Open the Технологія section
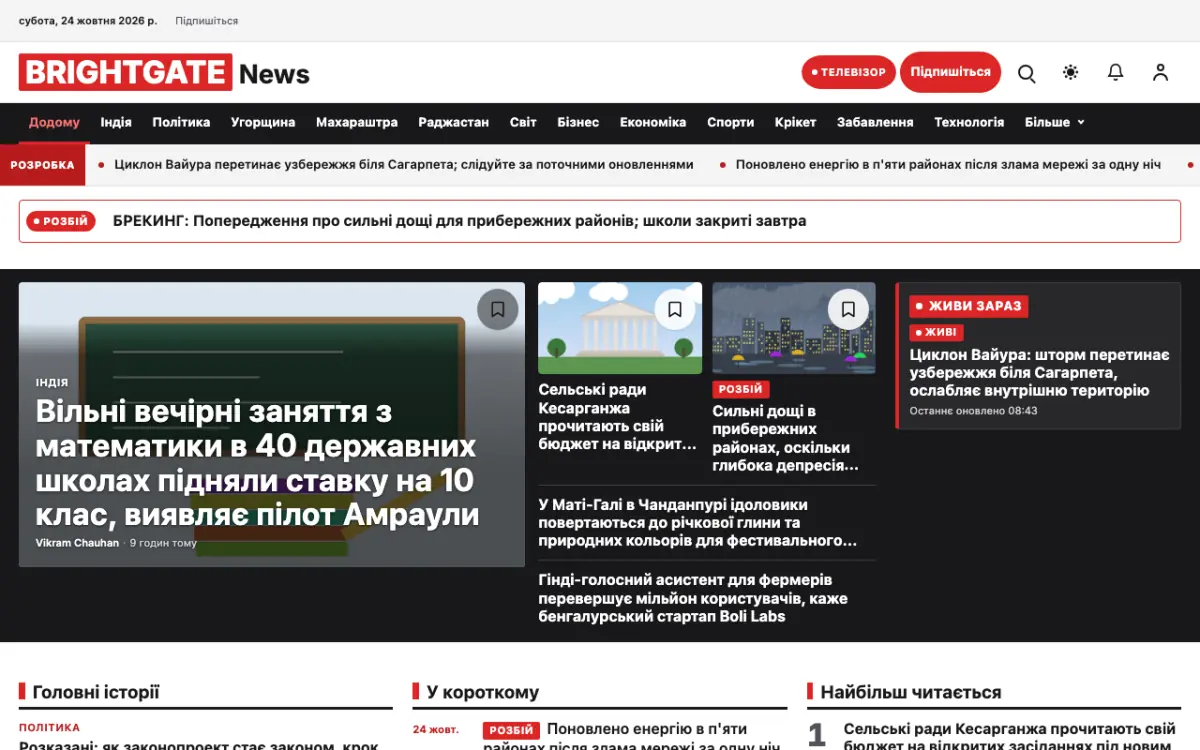Screen dimensions: 1200x750 coord(969,122)
